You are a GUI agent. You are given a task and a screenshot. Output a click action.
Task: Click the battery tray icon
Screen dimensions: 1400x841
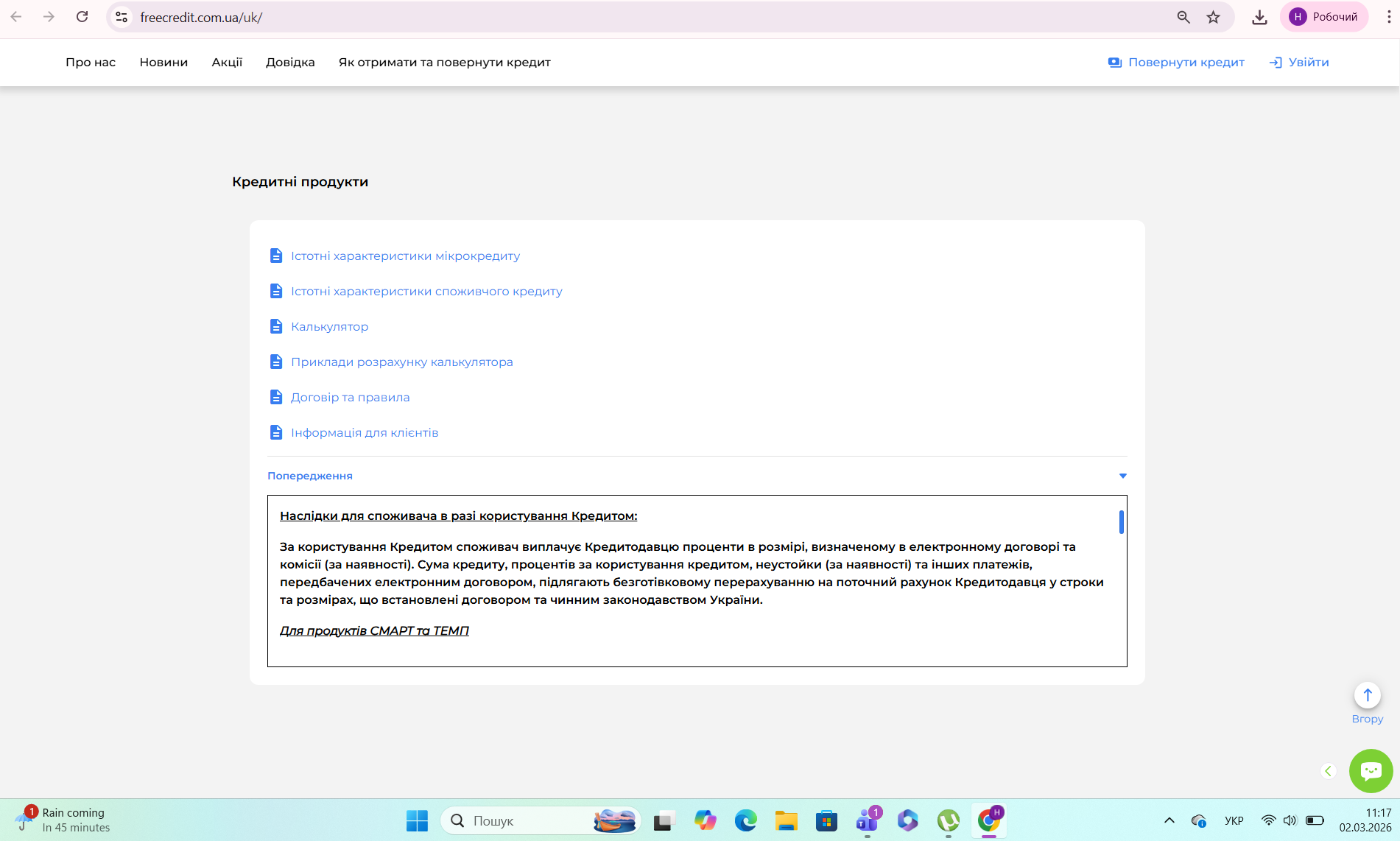[x=1315, y=820]
